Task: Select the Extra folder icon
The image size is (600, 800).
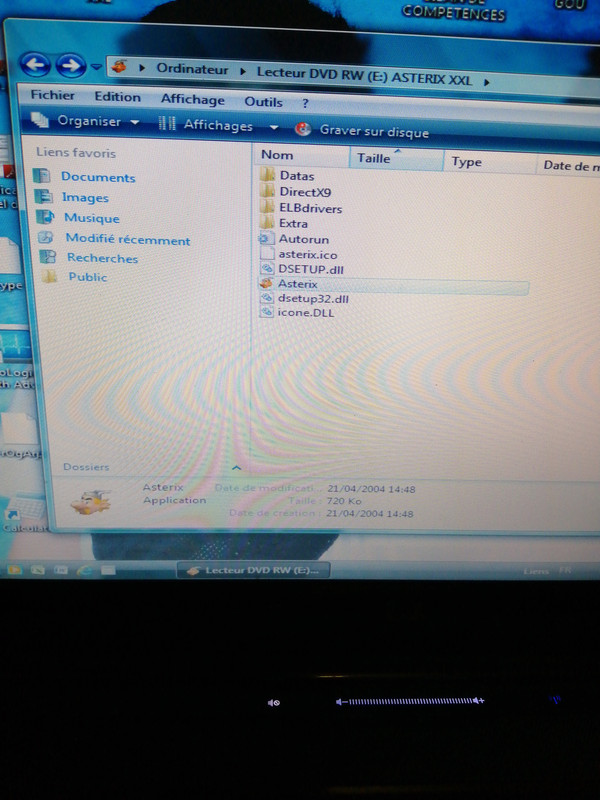Action: click(x=267, y=222)
